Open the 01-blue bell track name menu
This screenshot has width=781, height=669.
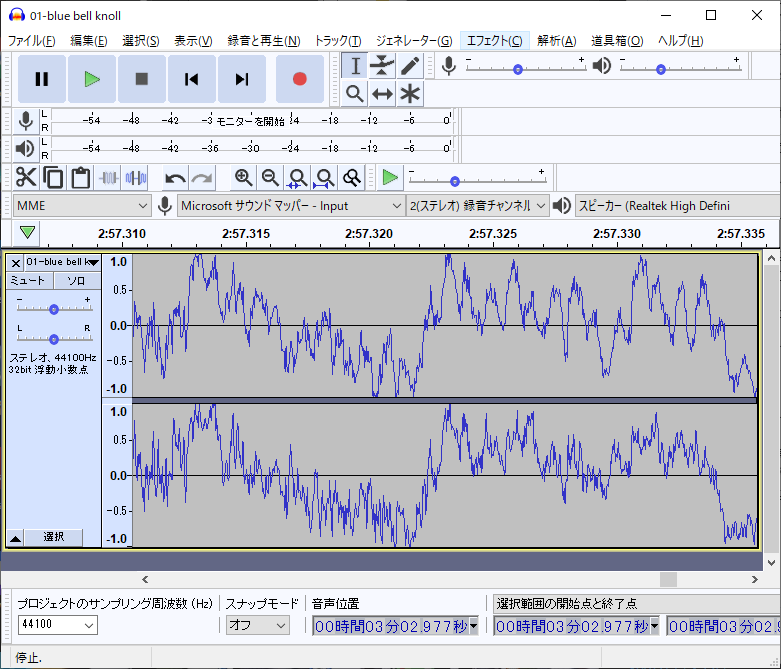point(62,262)
